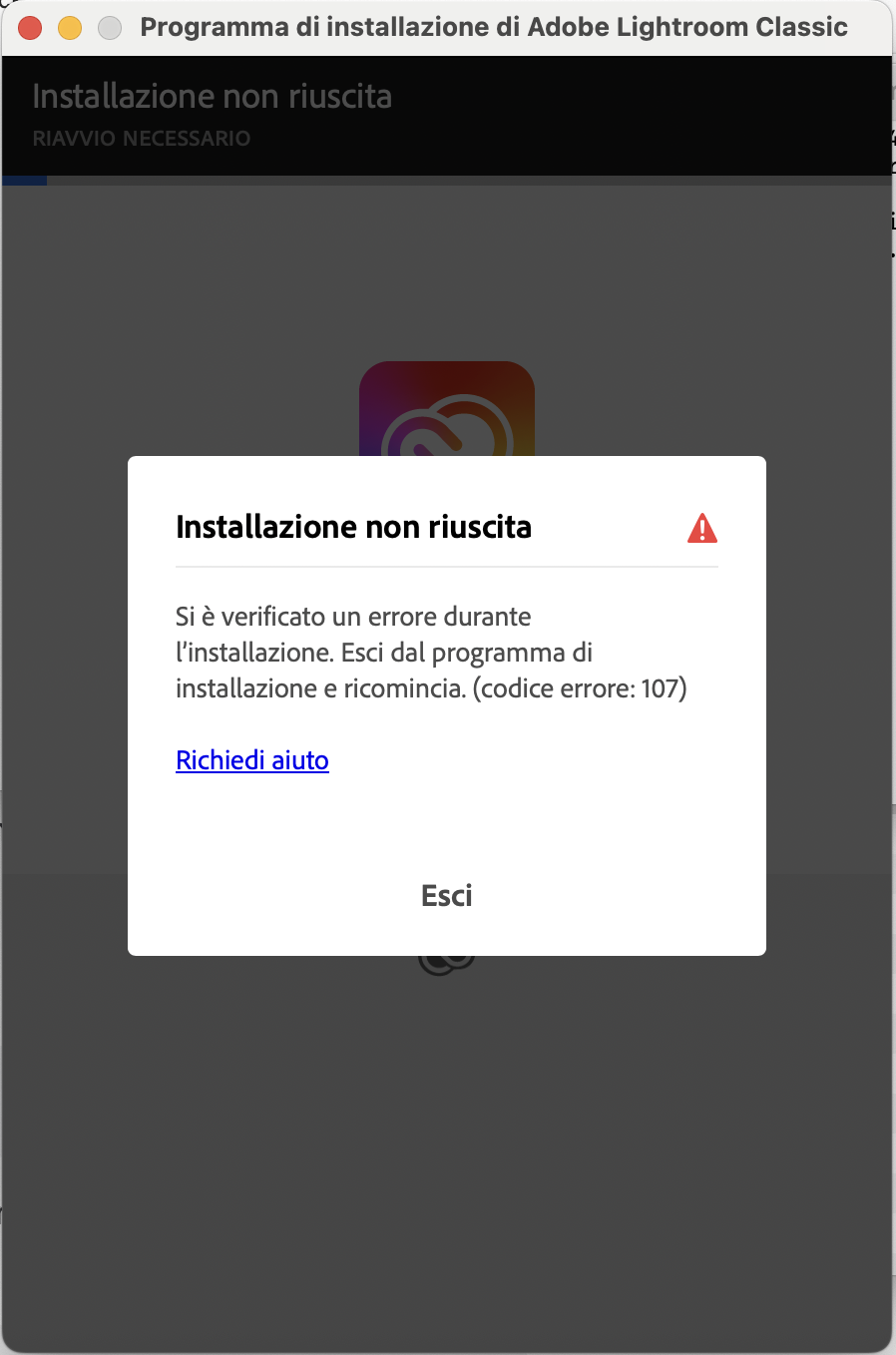Select the RIAVVIO NECESSARIO subtitle text
This screenshot has height=1355, width=896.
point(142,139)
